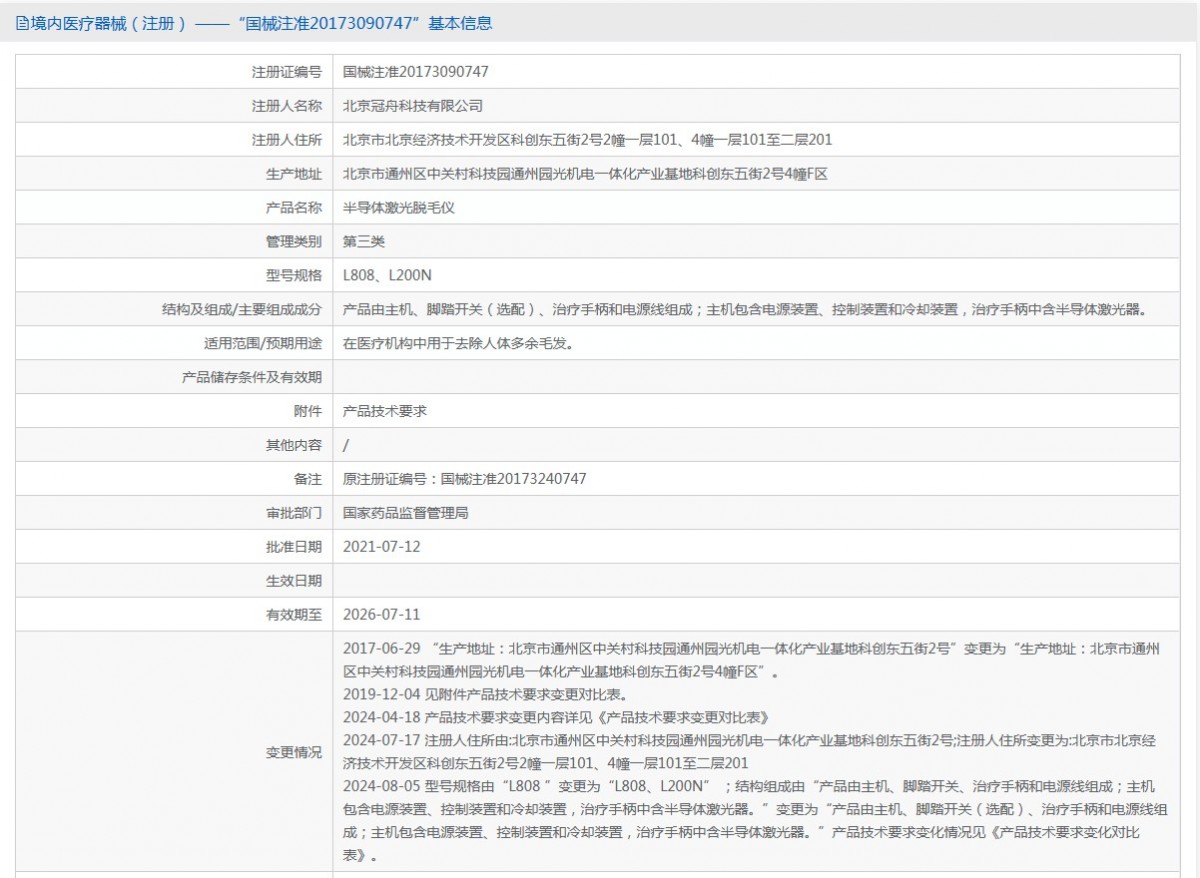Click the 变更情况 row label
This screenshot has width=1200, height=878.
coord(293,753)
